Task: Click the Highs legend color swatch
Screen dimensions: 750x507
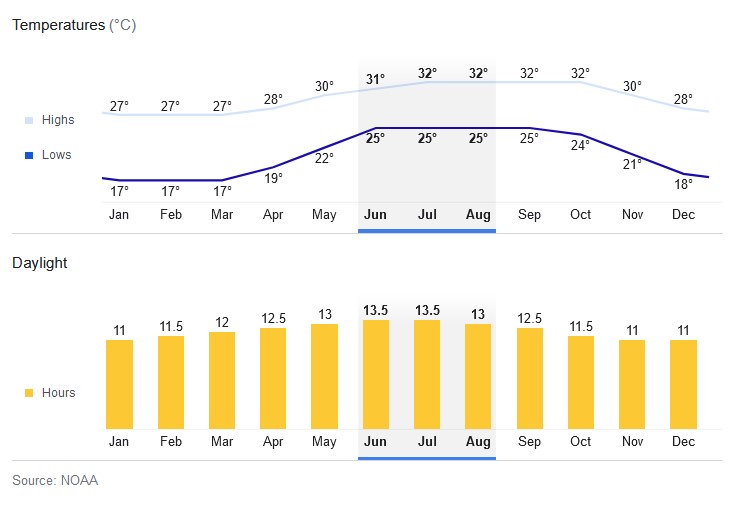Action: (29, 120)
